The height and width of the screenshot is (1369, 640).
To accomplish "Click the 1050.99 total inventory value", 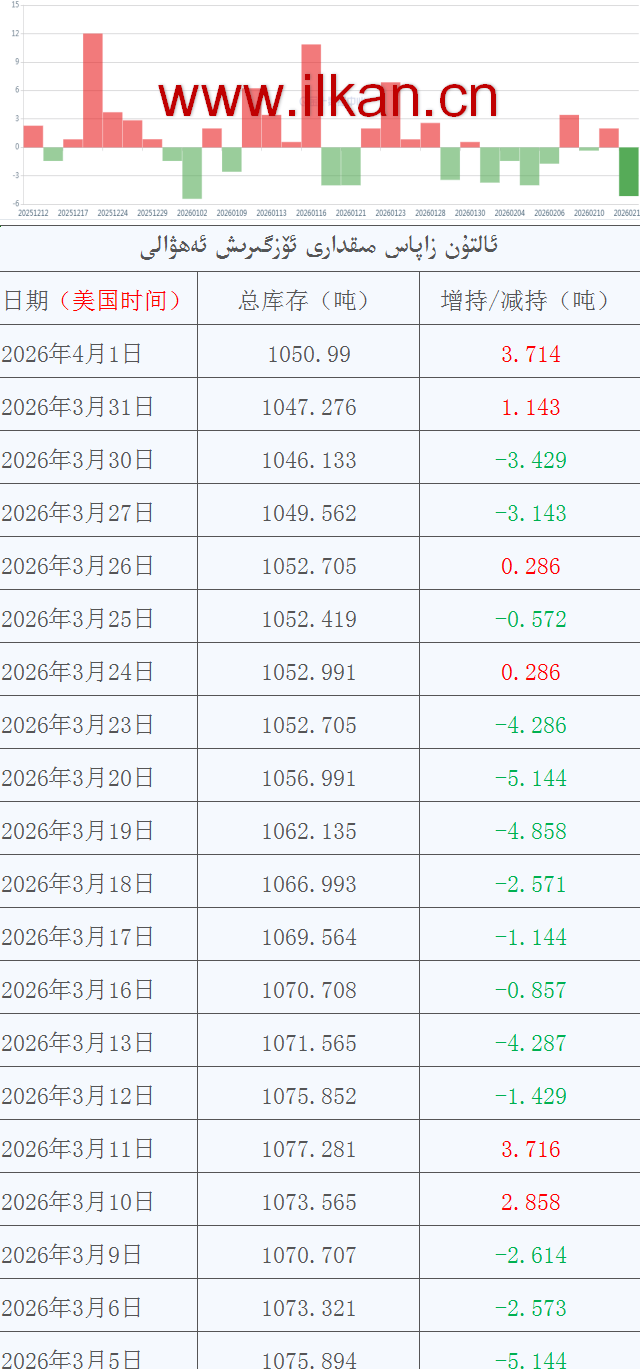I will (309, 353).
